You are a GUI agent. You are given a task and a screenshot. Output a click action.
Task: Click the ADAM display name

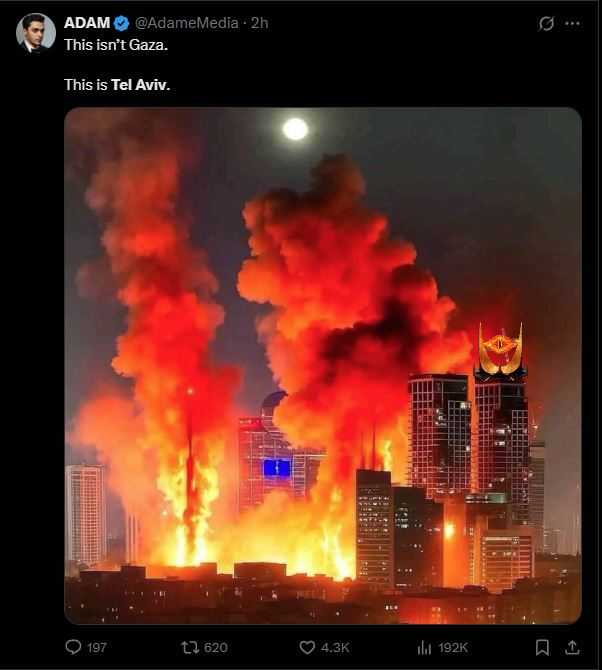coord(87,23)
